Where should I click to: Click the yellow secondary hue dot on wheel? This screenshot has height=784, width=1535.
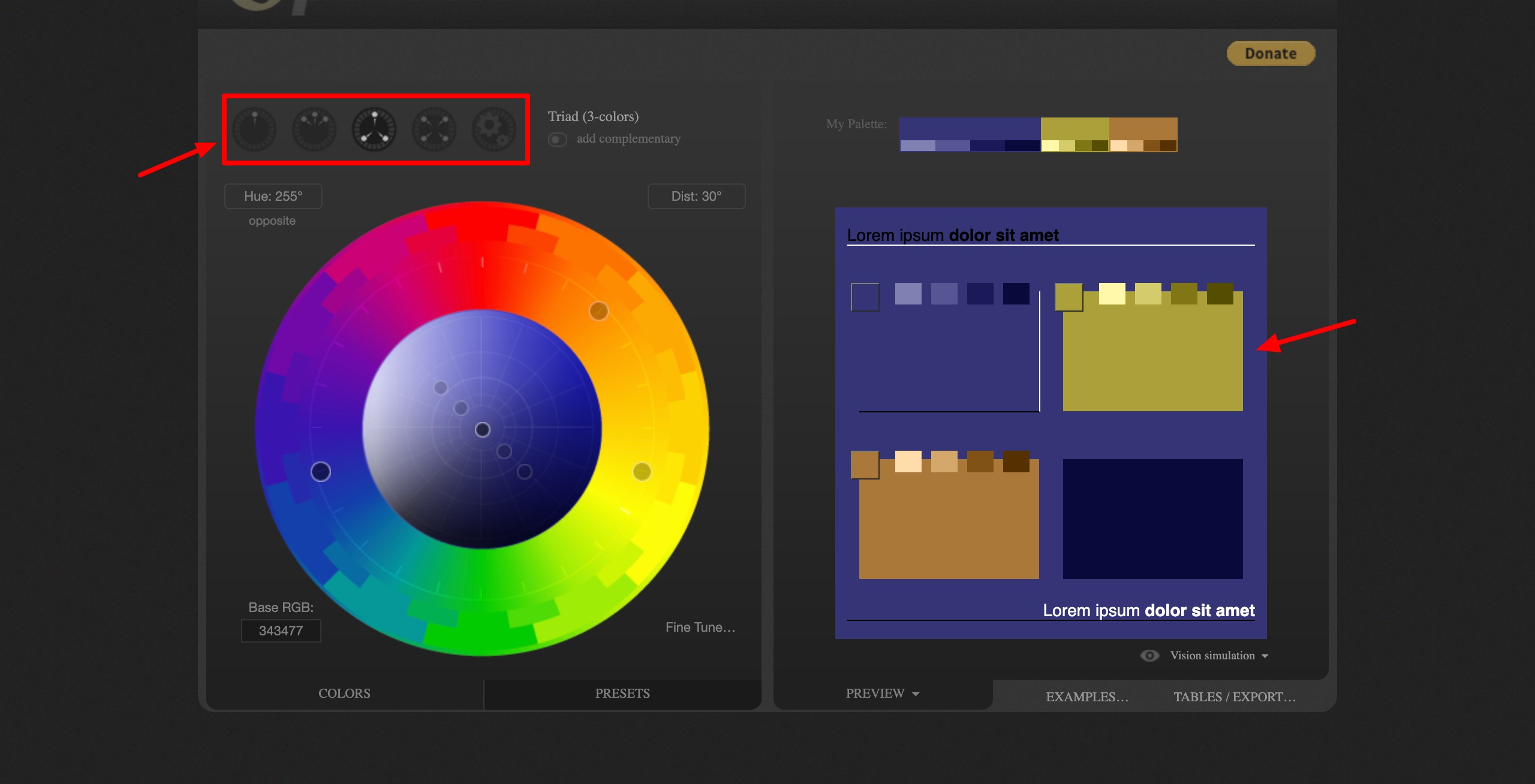pos(642,472)
